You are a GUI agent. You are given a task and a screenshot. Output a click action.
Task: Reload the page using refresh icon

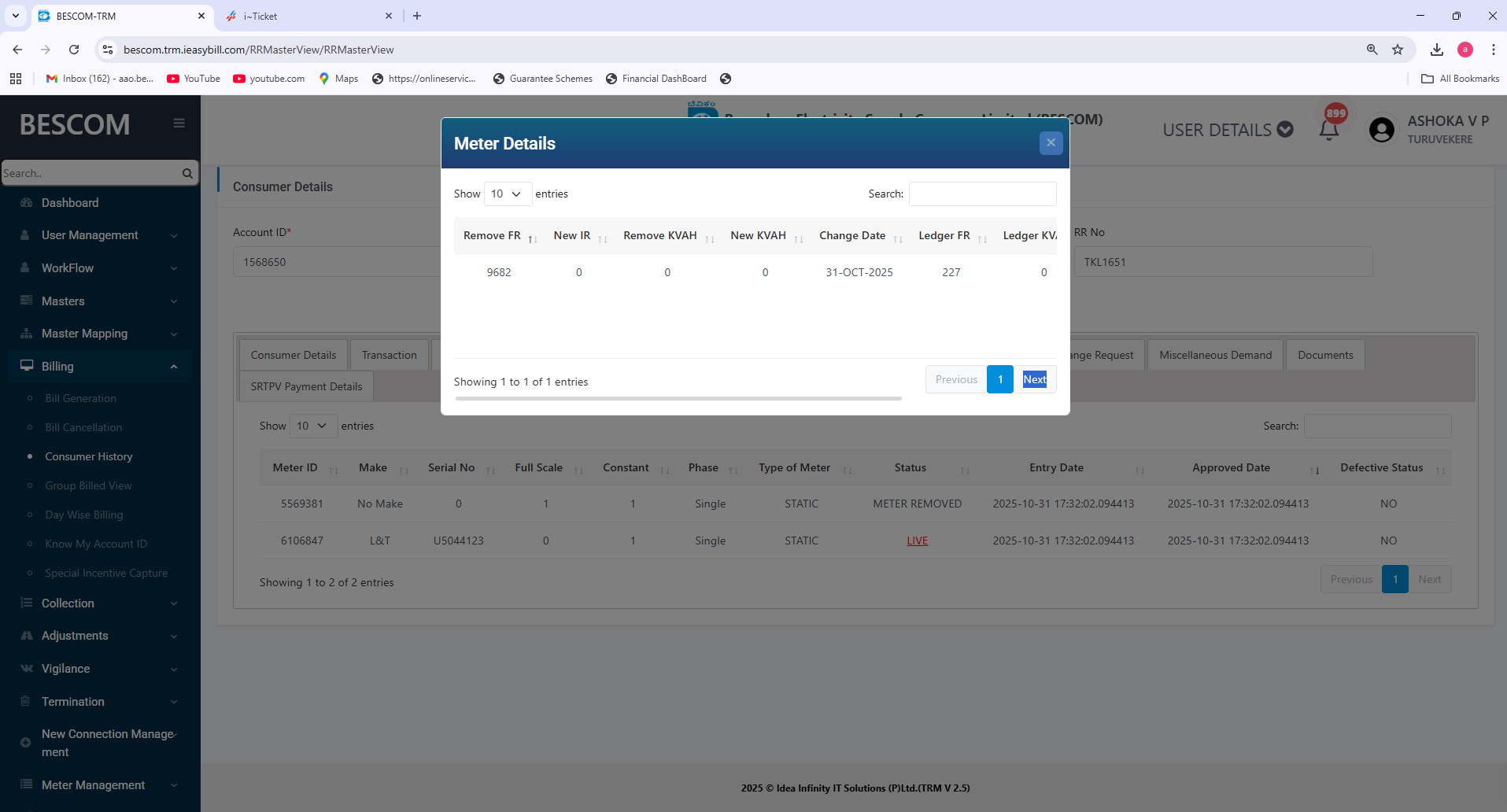click(74, 50)
